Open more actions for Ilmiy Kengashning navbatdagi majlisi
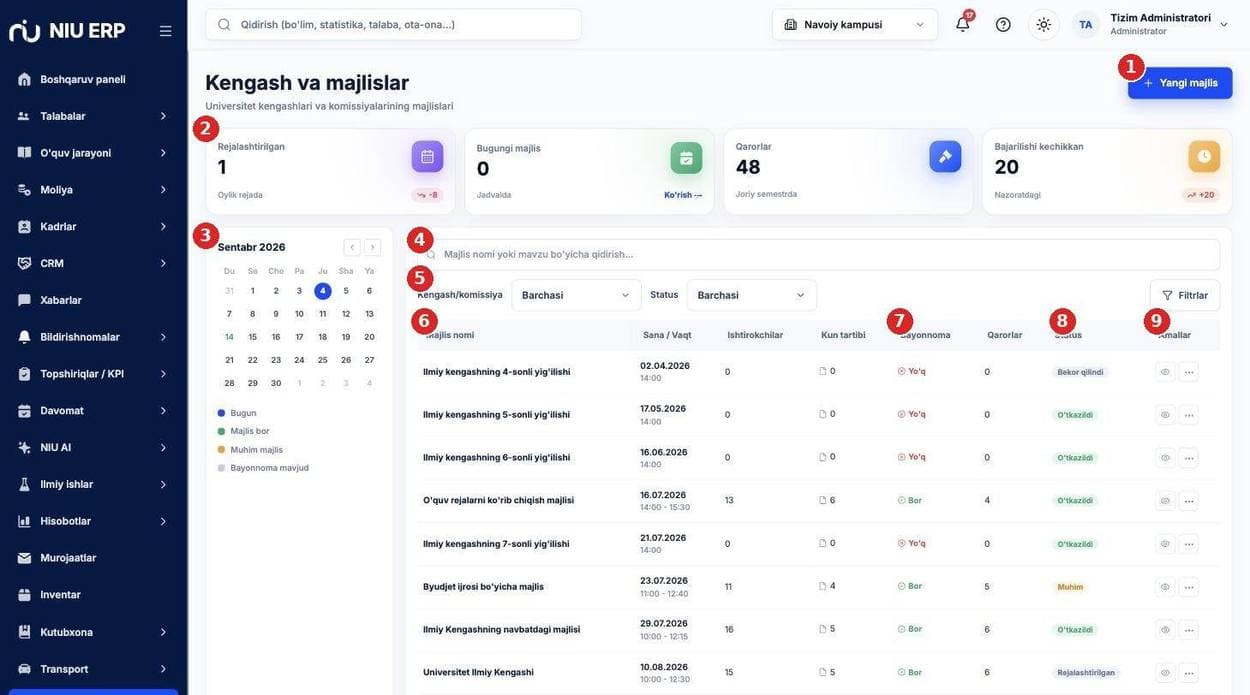 (1189, 630)
